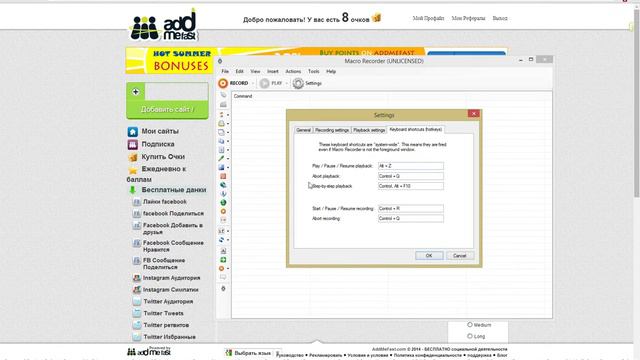640x360 pixels.
Task: Switch to the General tab in Settings
Action: [303, 130]
